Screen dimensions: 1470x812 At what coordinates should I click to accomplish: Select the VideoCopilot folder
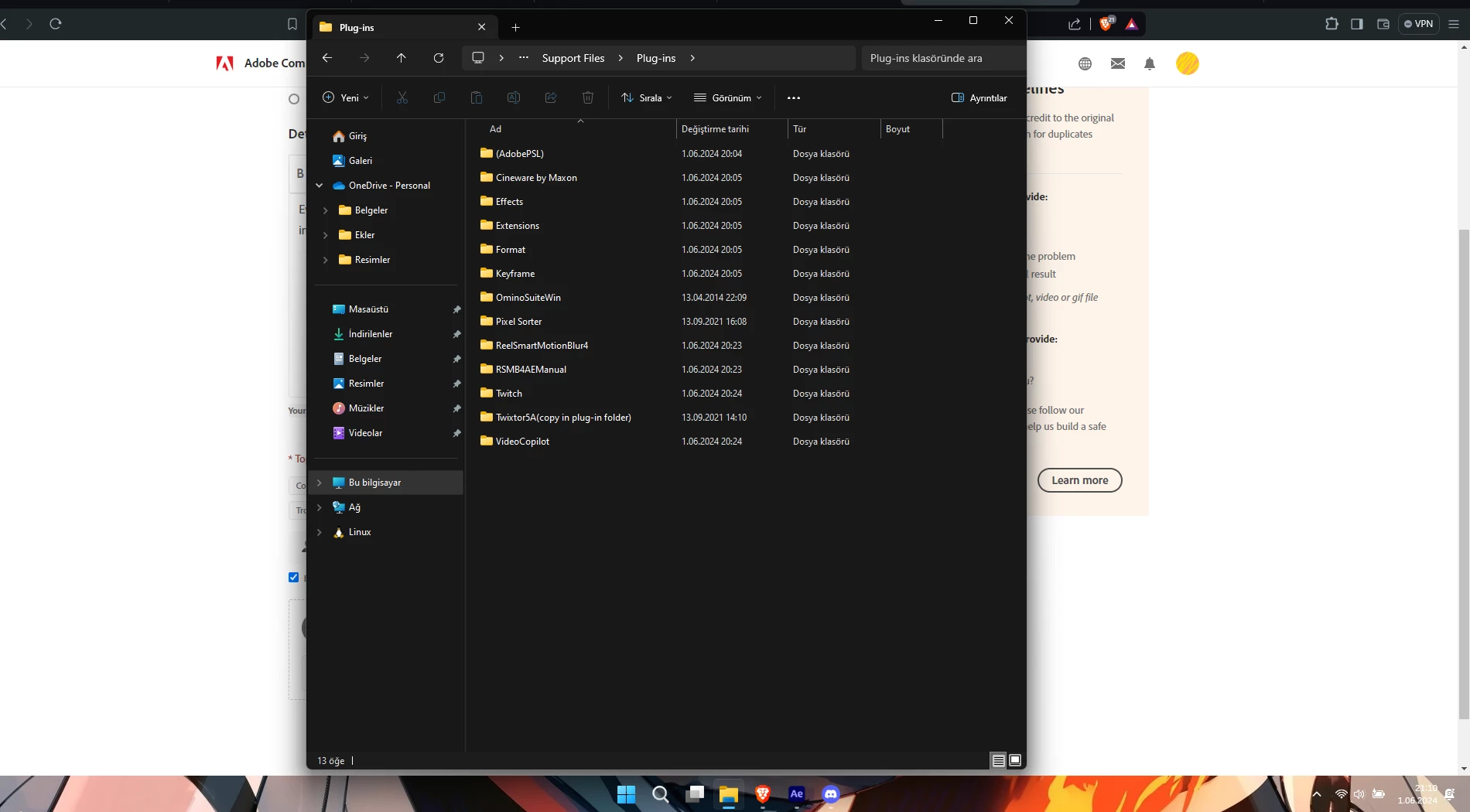(x=522, y=442)
